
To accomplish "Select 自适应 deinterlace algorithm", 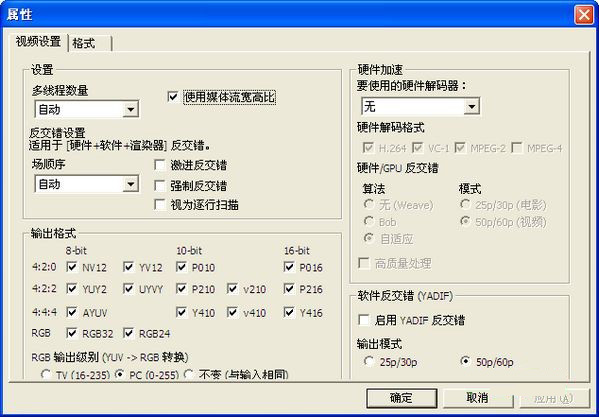I will coord(369,239).
